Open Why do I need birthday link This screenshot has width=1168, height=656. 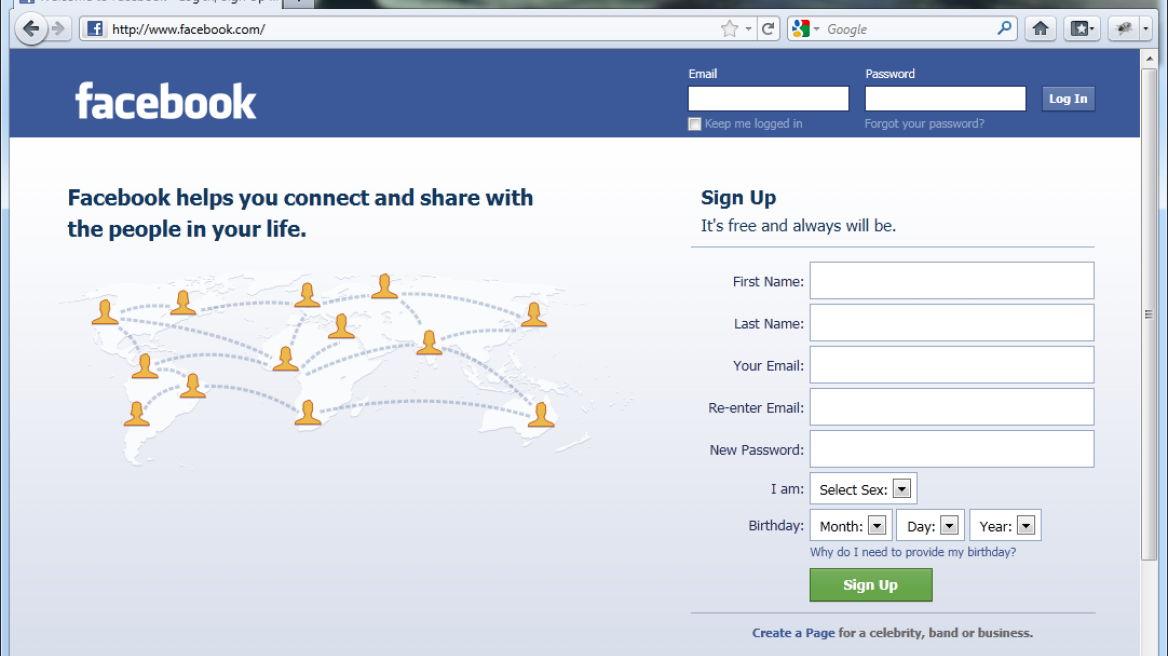912,552
